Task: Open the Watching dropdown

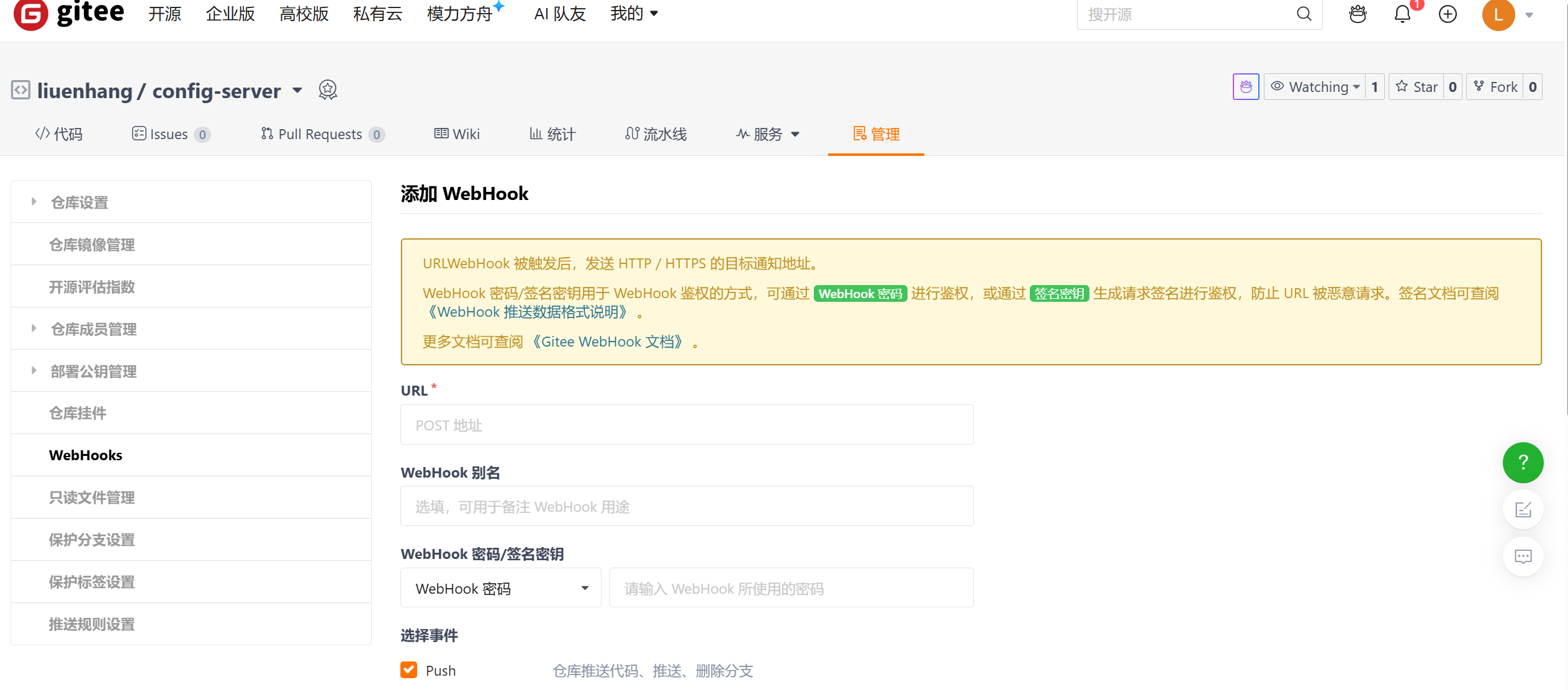Action: point(1315,87)
